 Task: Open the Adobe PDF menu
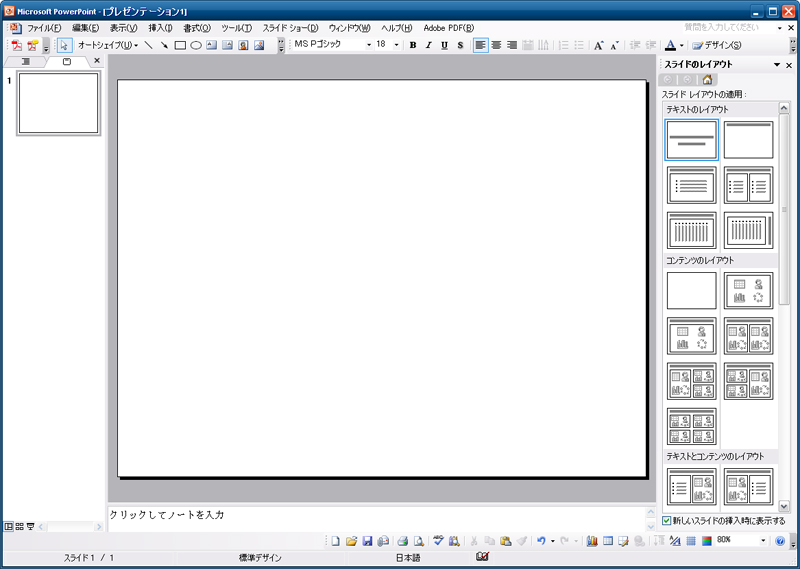(x=448, y=28)
